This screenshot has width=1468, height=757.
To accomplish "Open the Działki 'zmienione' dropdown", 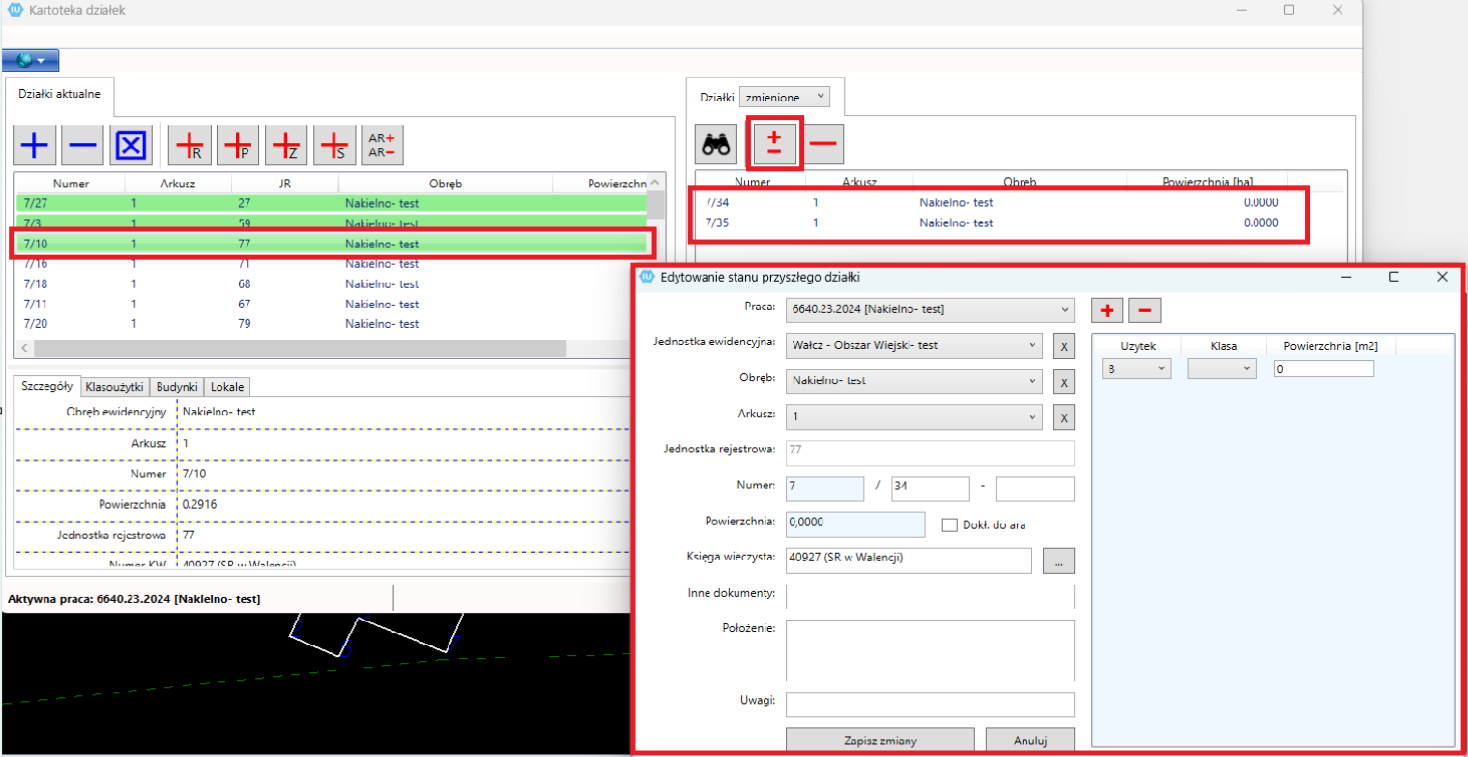I will point(784,97).
